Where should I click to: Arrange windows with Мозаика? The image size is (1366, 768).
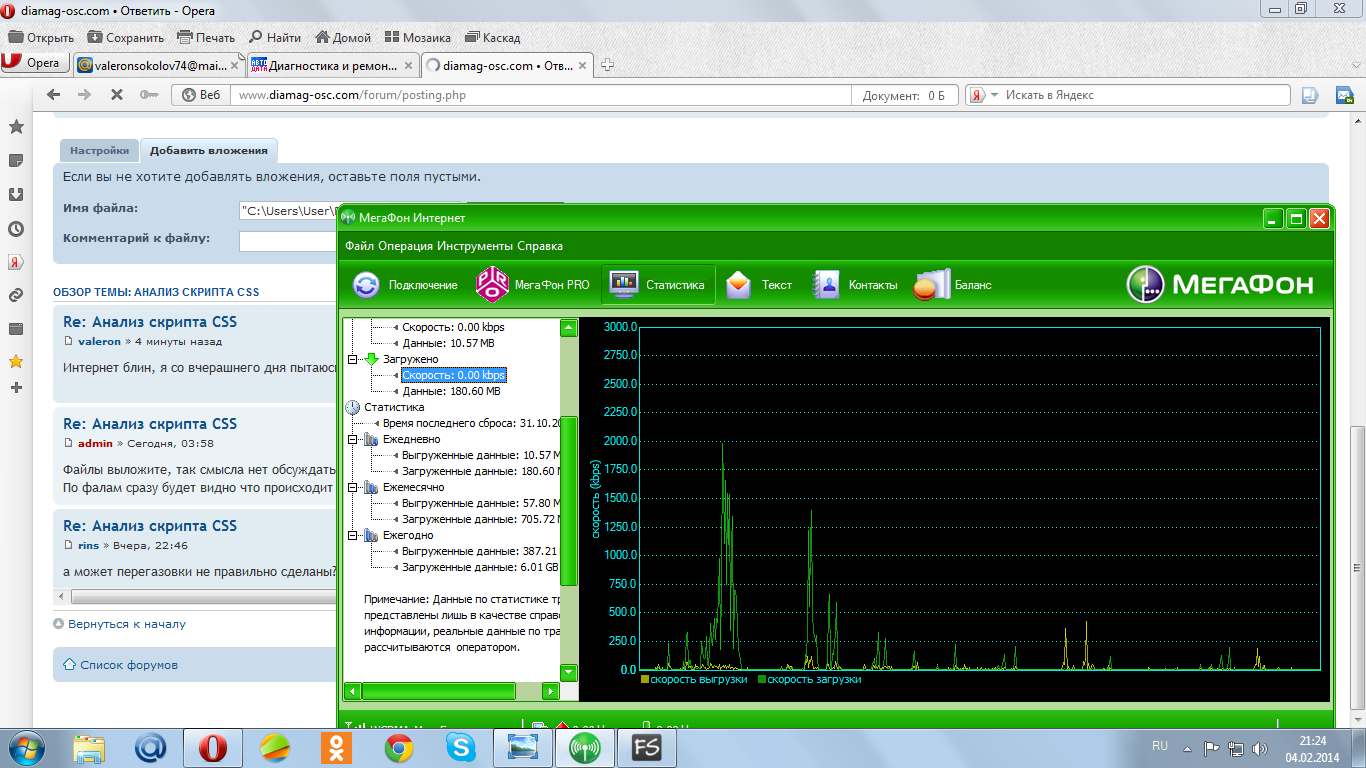pos(417,38)
